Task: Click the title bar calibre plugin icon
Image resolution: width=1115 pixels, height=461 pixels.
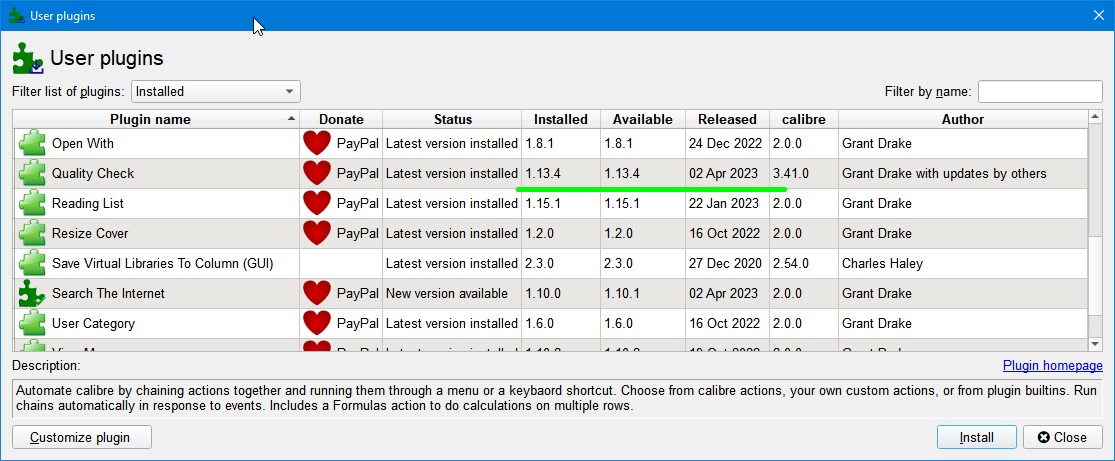Action: (17, 15)
